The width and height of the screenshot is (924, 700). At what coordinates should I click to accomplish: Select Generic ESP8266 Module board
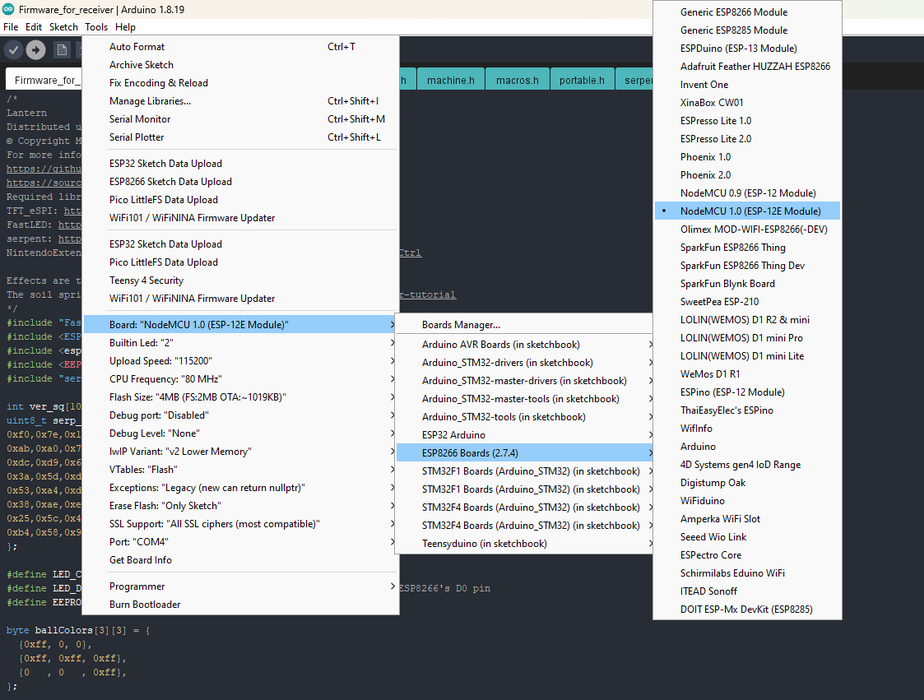(747, 12)
